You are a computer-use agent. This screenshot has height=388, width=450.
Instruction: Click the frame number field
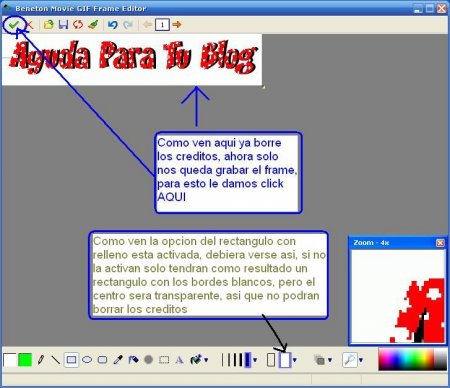pos(162,25)
